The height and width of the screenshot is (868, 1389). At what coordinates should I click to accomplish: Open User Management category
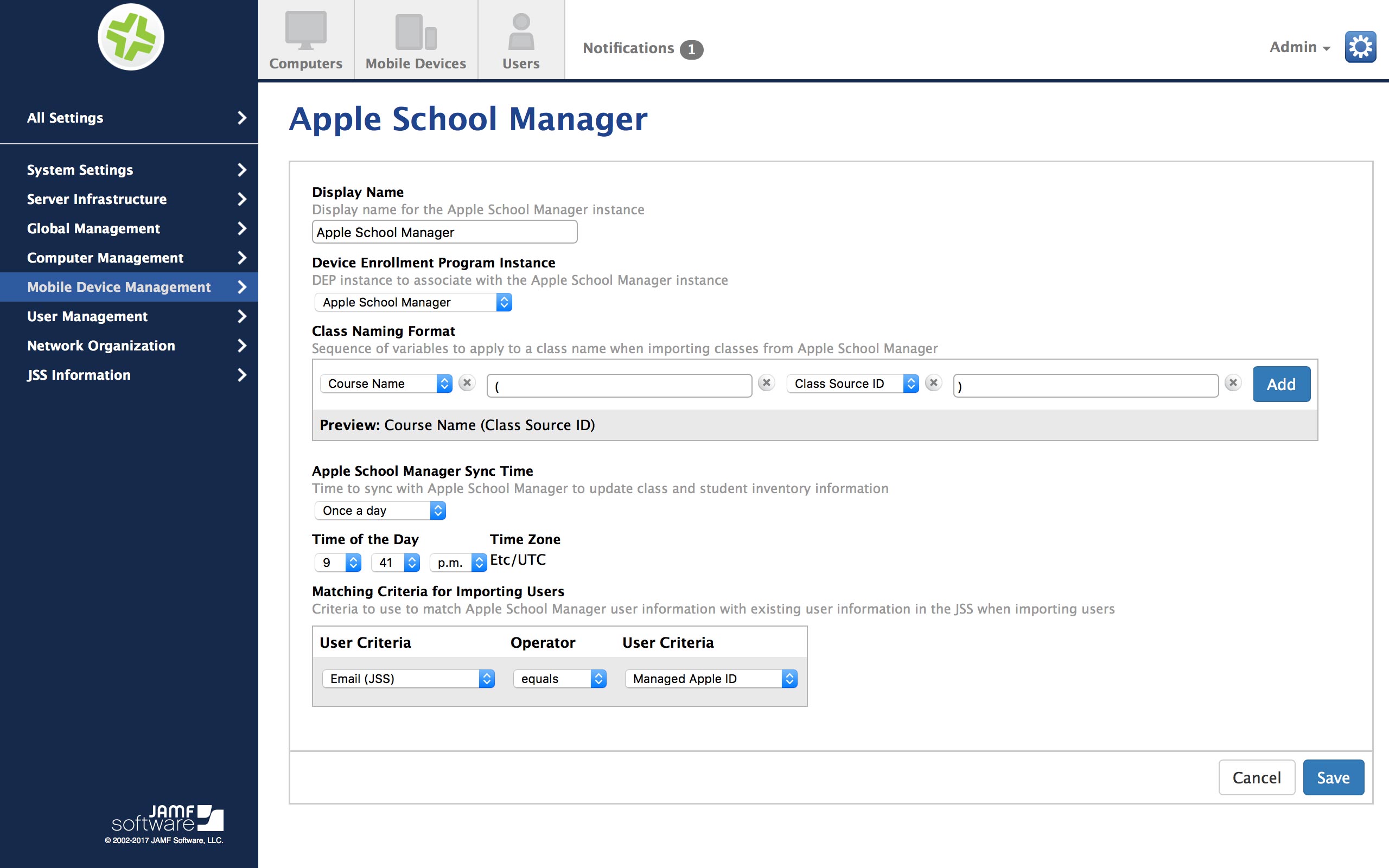(x=129, y=316)
